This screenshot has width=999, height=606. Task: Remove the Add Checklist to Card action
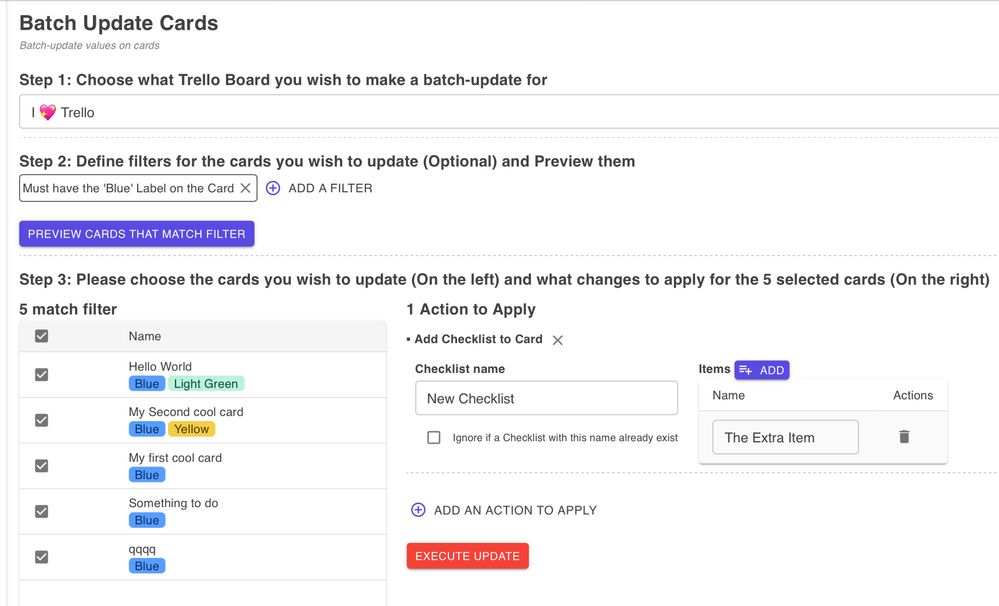pyautogui.click(x=557, y=340)
